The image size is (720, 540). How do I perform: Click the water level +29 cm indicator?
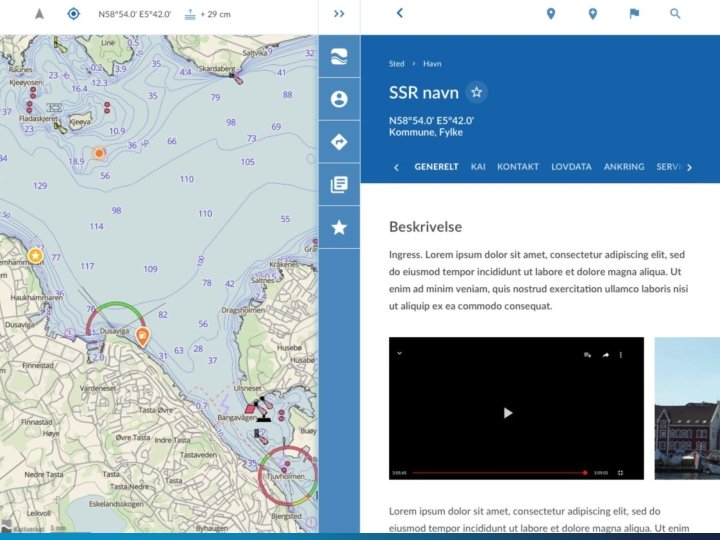[208, 14]
